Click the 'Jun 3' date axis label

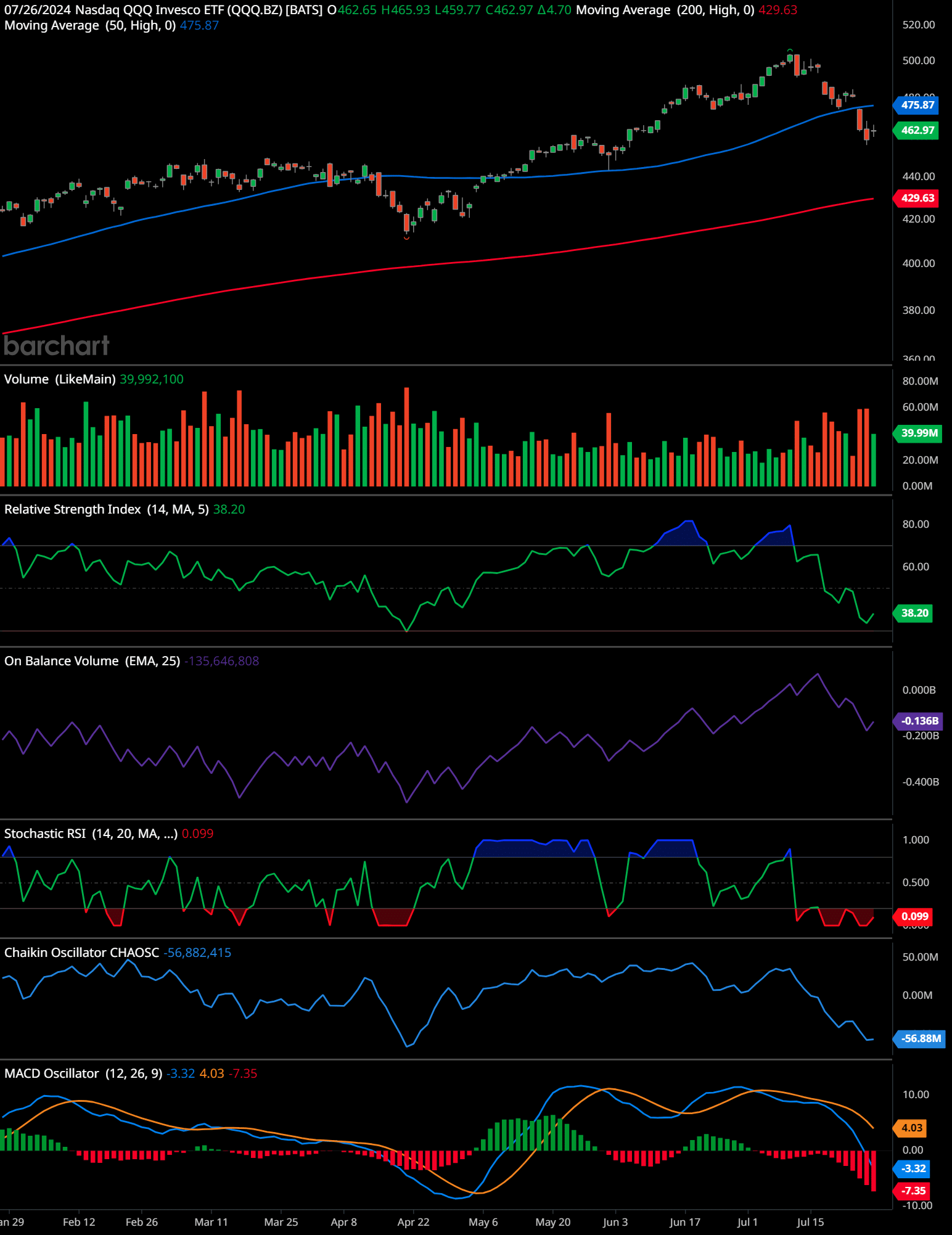click(615, 1222)
